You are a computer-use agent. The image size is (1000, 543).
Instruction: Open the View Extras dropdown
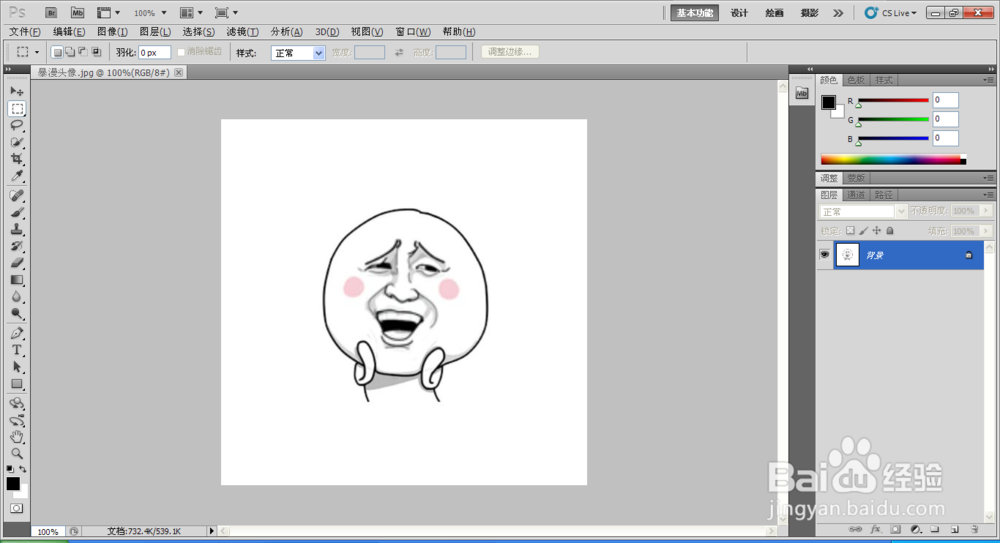coord(108,13)
